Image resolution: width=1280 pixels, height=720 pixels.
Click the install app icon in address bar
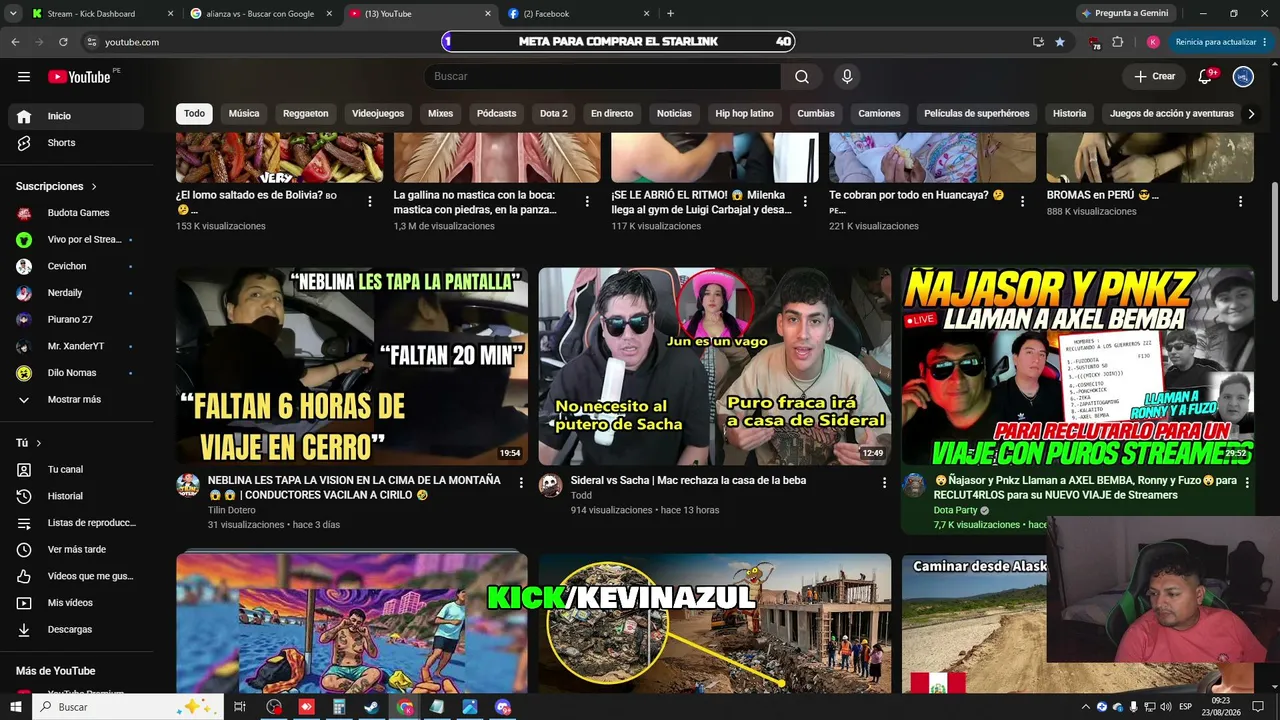point(1038,42)
